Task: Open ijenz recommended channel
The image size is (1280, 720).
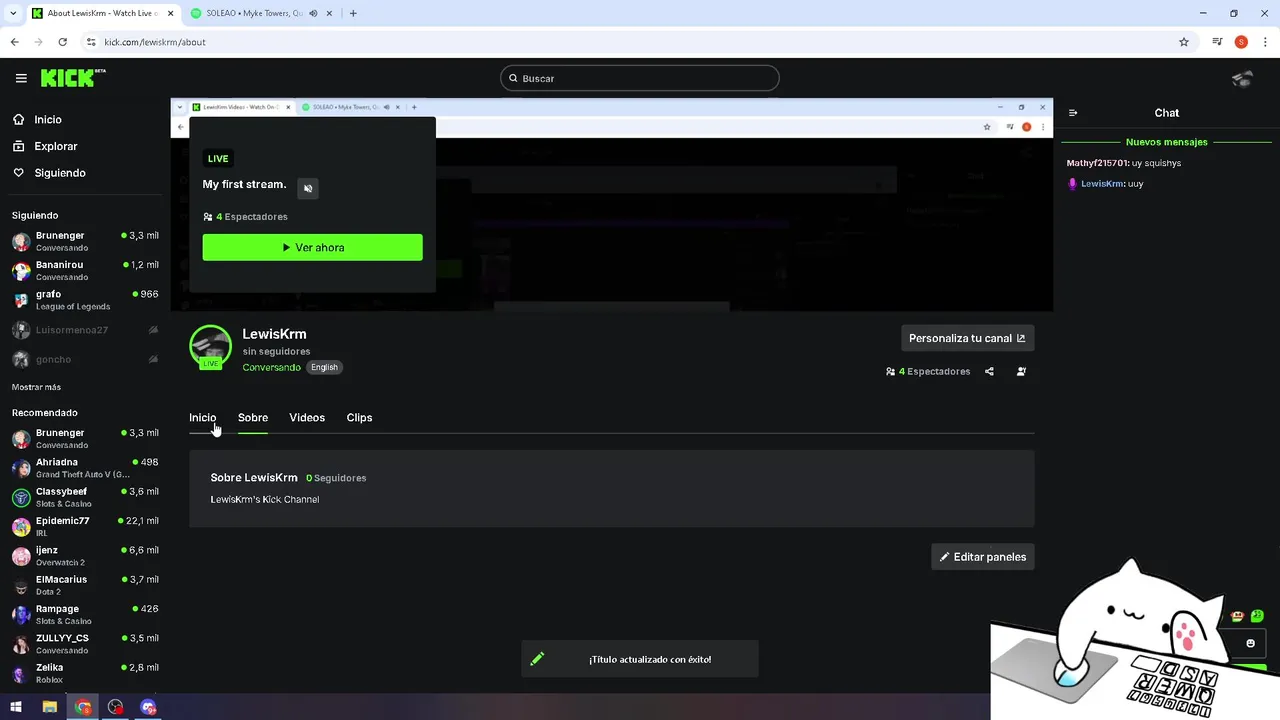Action: coord(85,556)
